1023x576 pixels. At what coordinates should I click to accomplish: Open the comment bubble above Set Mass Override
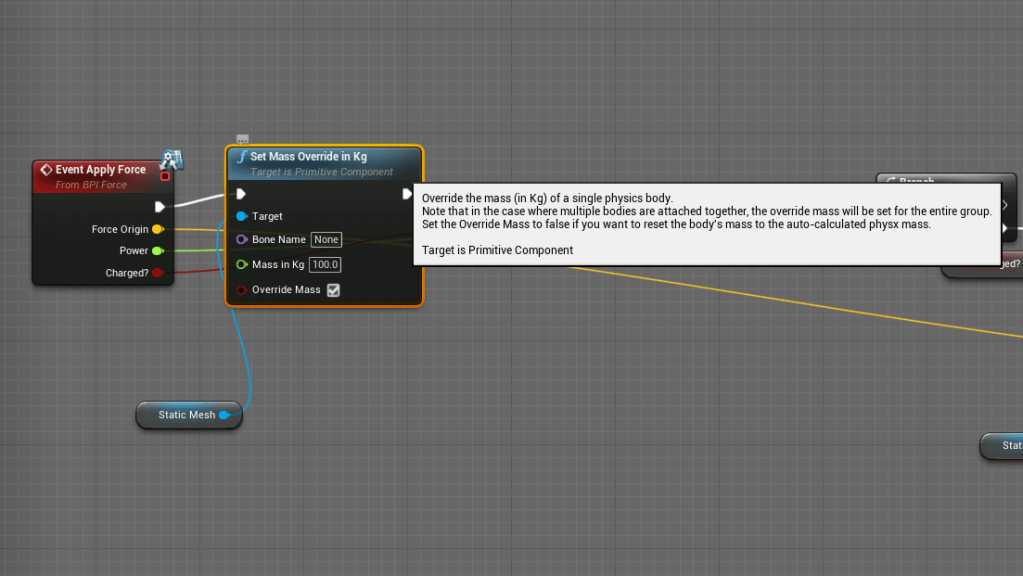click(x=242, y=140)
